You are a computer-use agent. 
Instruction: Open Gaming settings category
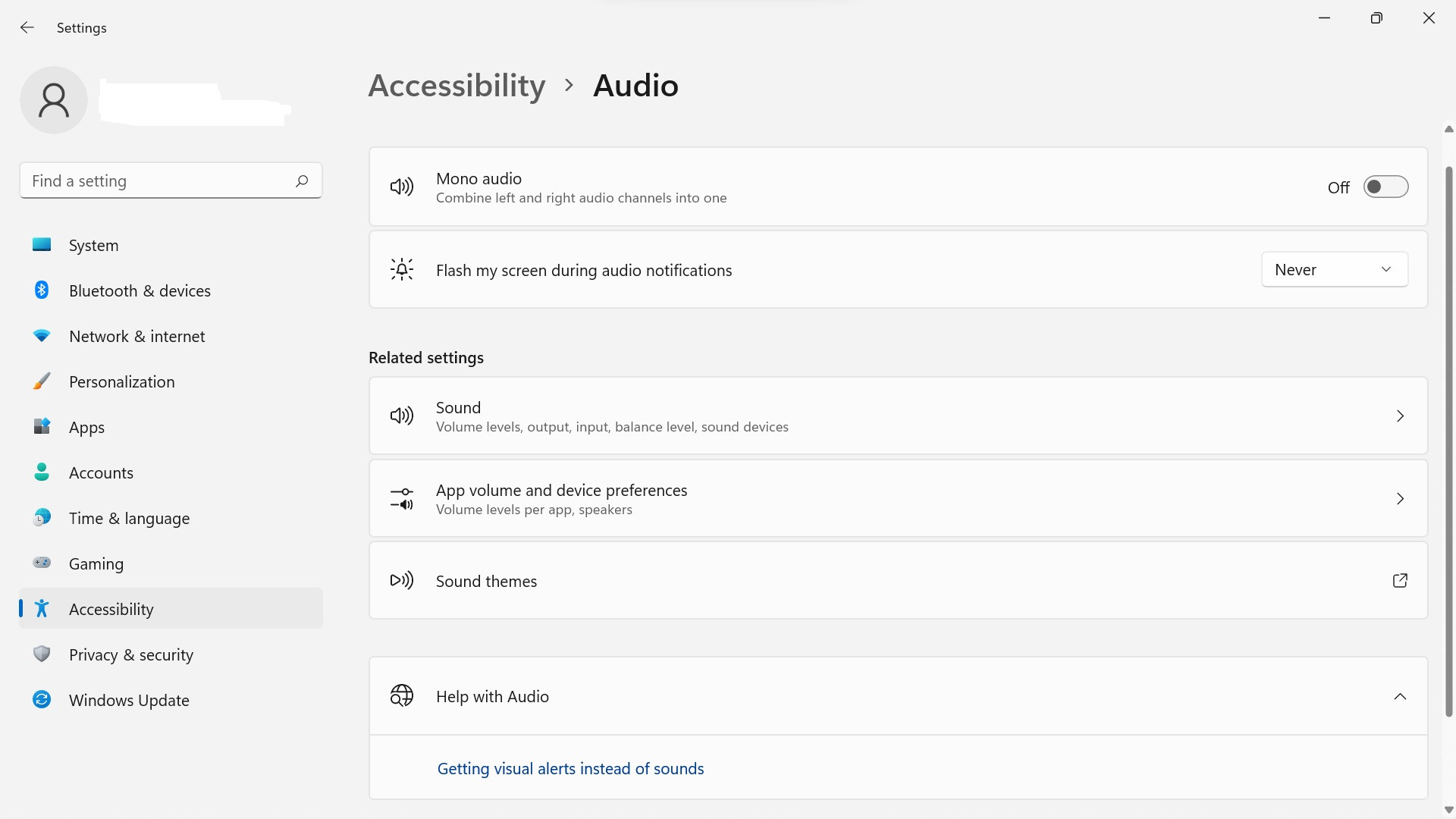[x=171, y=563]
